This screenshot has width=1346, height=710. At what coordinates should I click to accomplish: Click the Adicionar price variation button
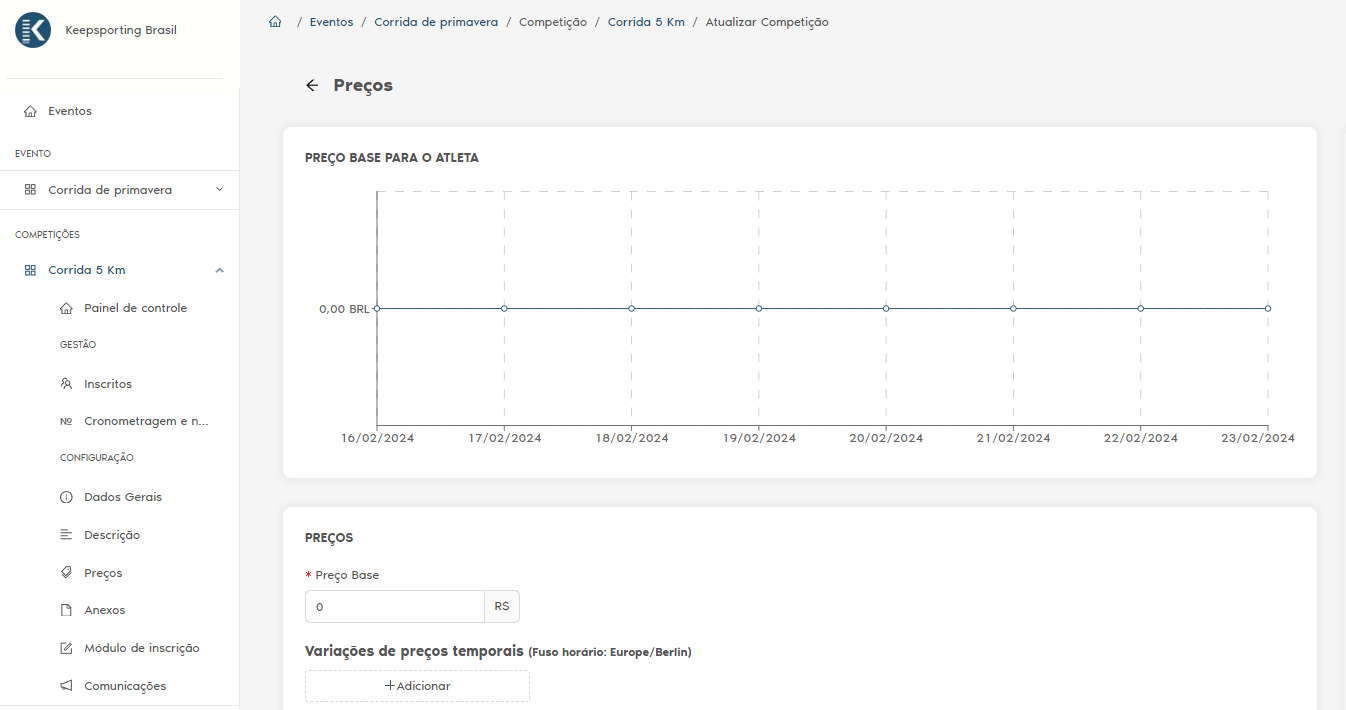[417, 686]
